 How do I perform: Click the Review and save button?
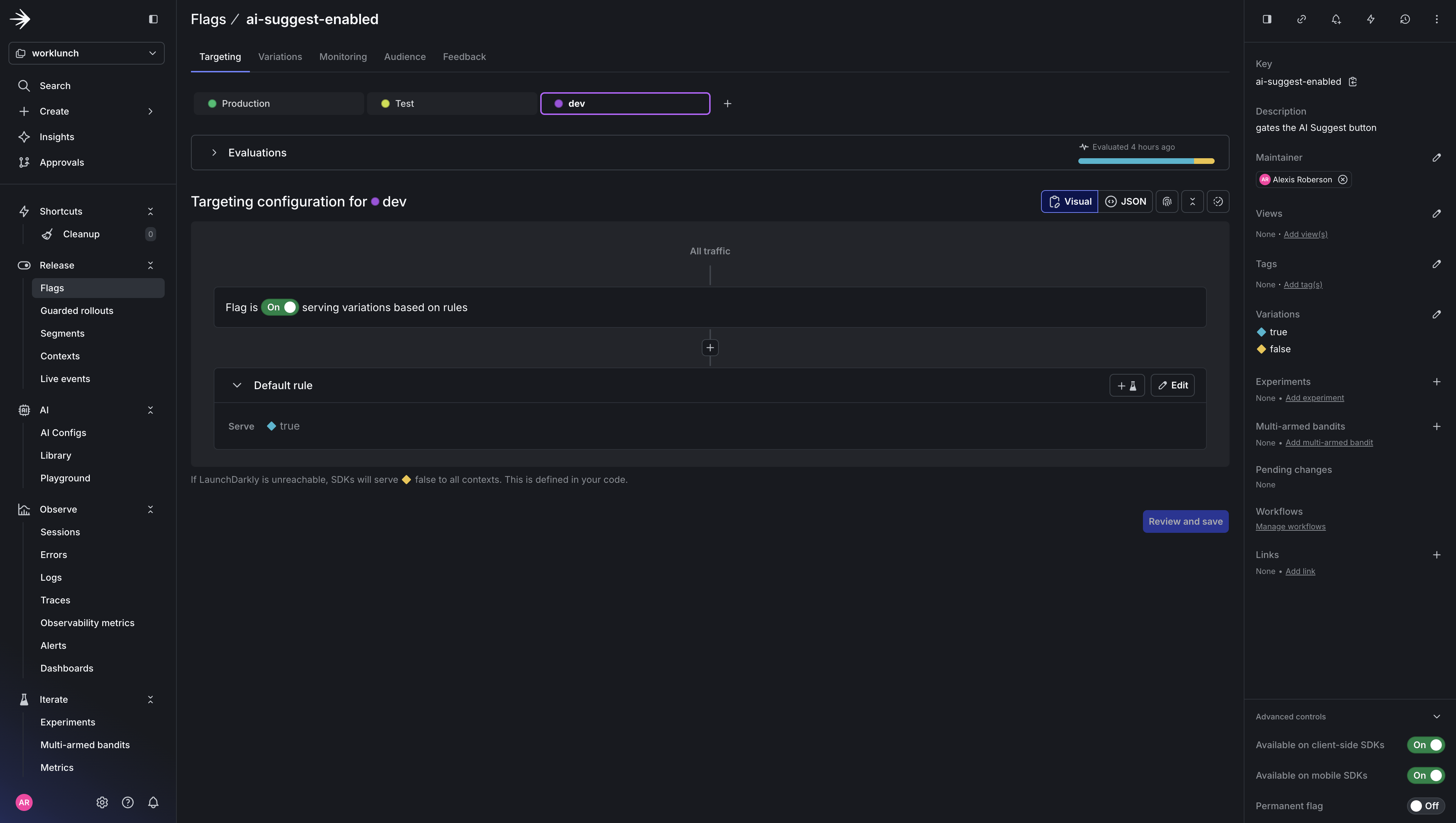tap(1185, 521)
